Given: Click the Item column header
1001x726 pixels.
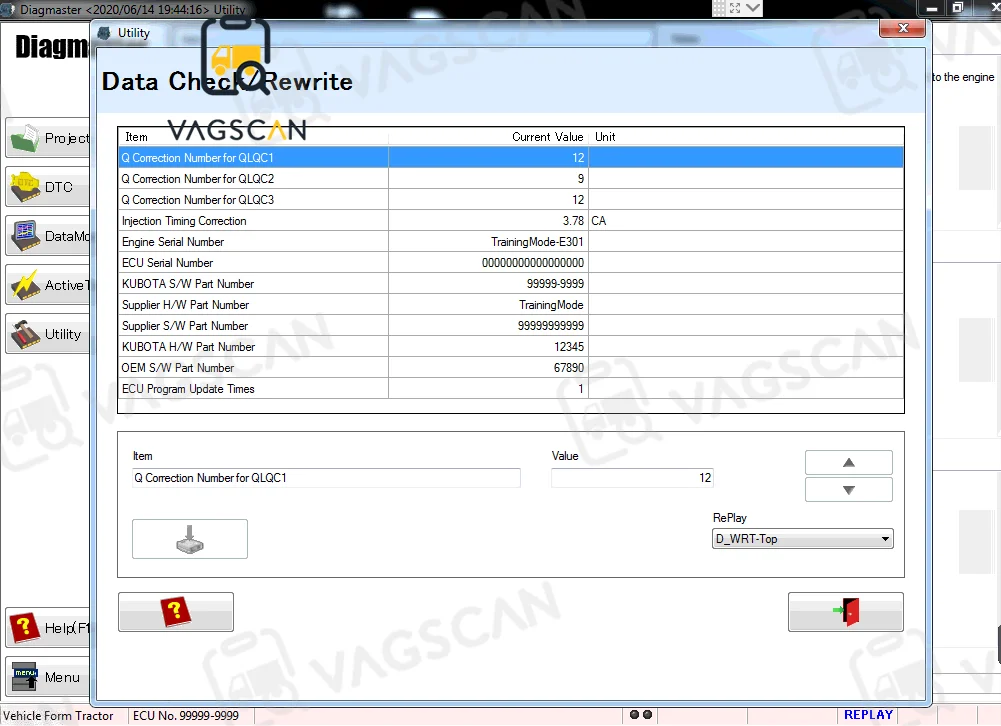Looking at the screenshot, I should coord(253,137).
